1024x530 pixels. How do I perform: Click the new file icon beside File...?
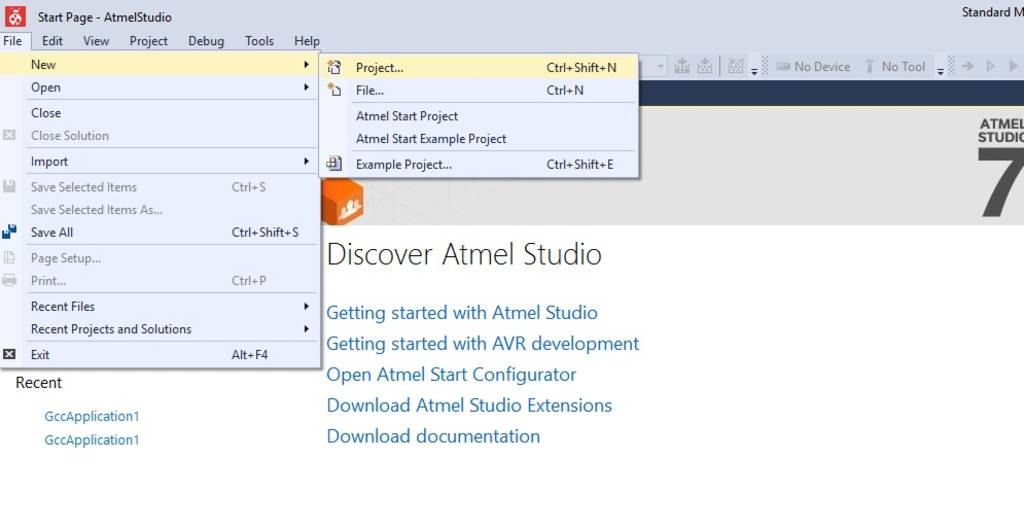coord(334,90)
